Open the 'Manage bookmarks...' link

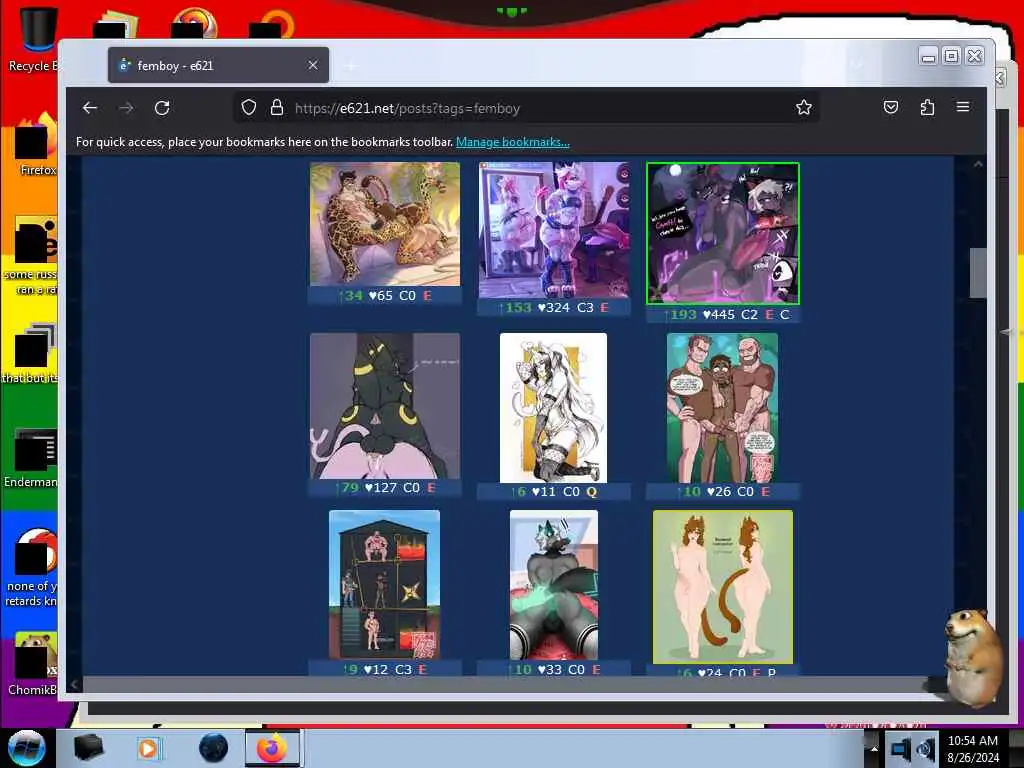[513, 142]
